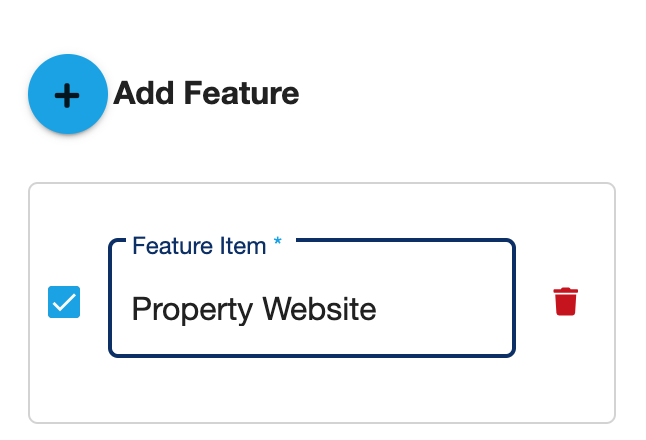Disable the feature using its checkbox
Image resolution: width=646 pixels, height=440 pixels.
coord(64,302)
